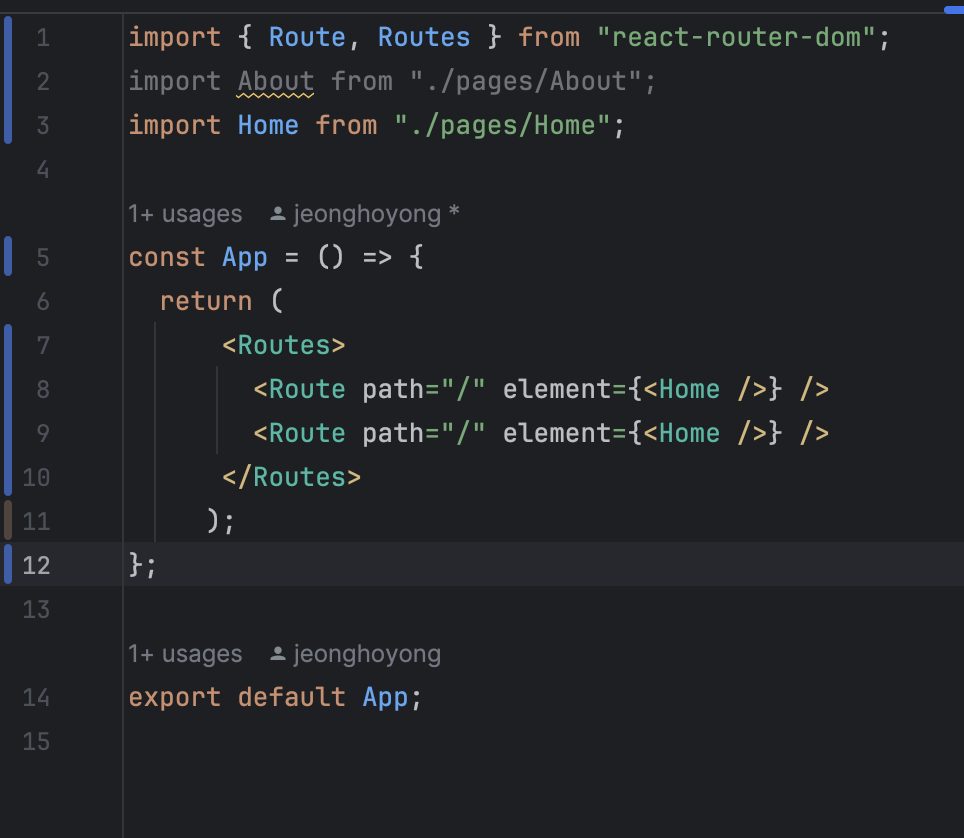
Task: Click the "./pages/Home" import path string
Action: 502,125
